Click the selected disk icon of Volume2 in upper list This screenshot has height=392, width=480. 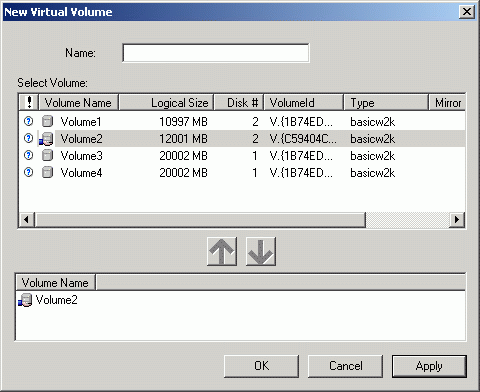point(46,139)
